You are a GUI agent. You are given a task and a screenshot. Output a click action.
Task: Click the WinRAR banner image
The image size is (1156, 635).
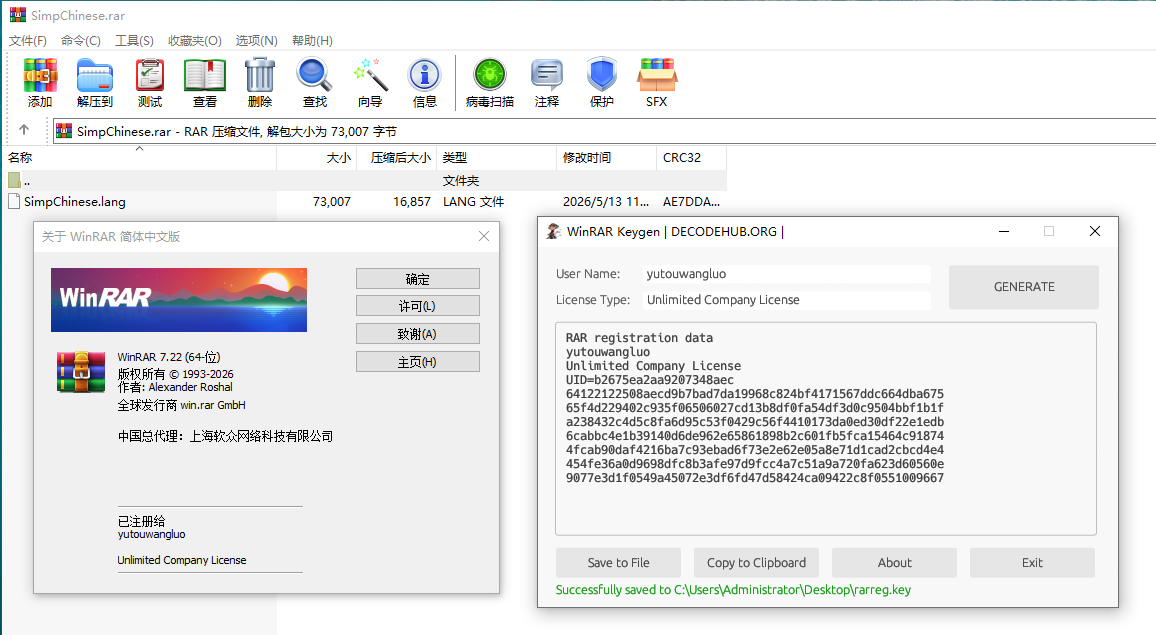179,300
